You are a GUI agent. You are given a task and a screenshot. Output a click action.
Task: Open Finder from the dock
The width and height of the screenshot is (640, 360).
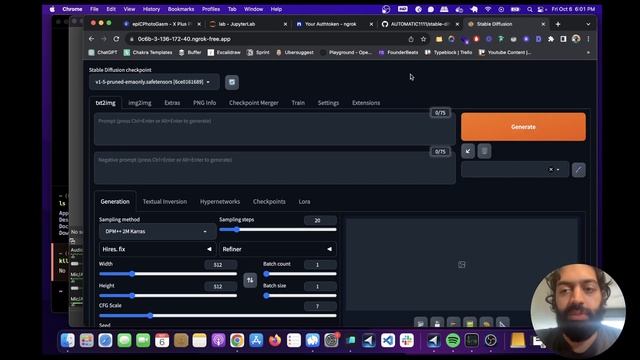(68, 340)
